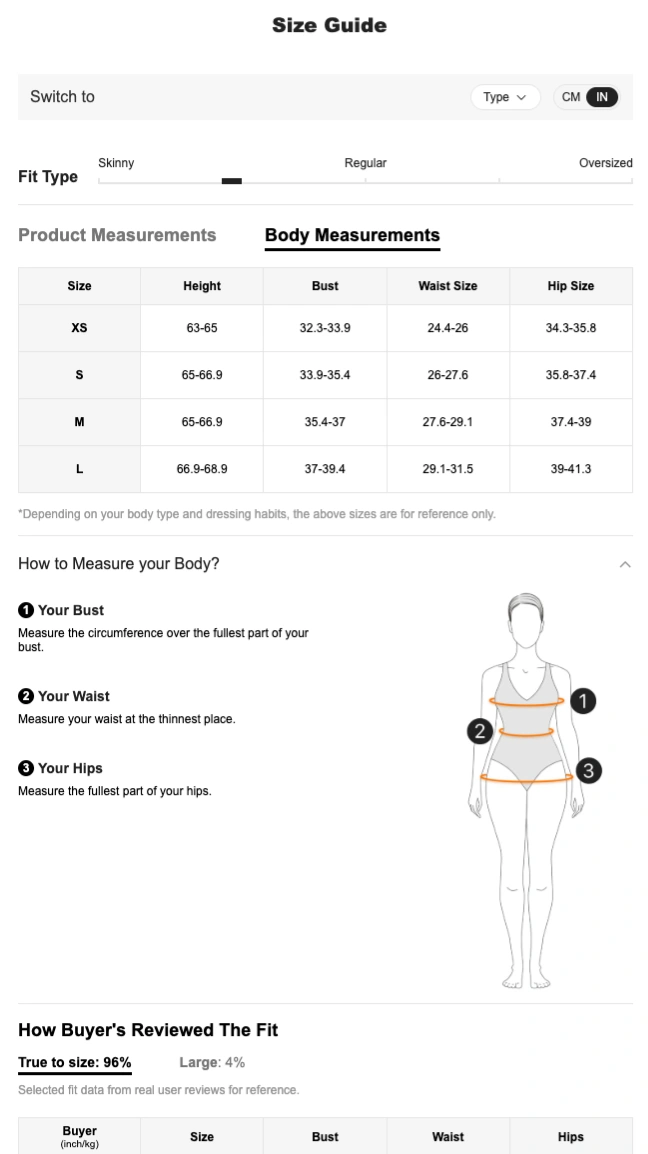This screenshot has height=1154, width=648.
Task: Click the L size row label
Action: pyautogui.click(x=79, y=469)
